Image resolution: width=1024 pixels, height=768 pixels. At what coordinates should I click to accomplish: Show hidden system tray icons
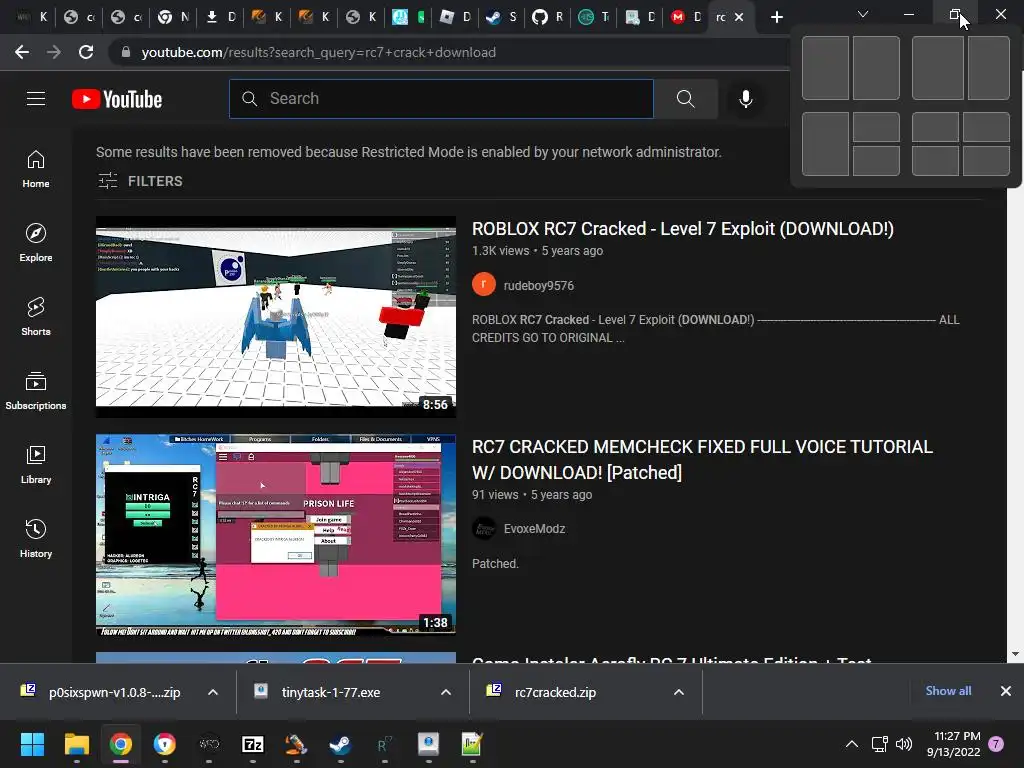coord(852,744)
